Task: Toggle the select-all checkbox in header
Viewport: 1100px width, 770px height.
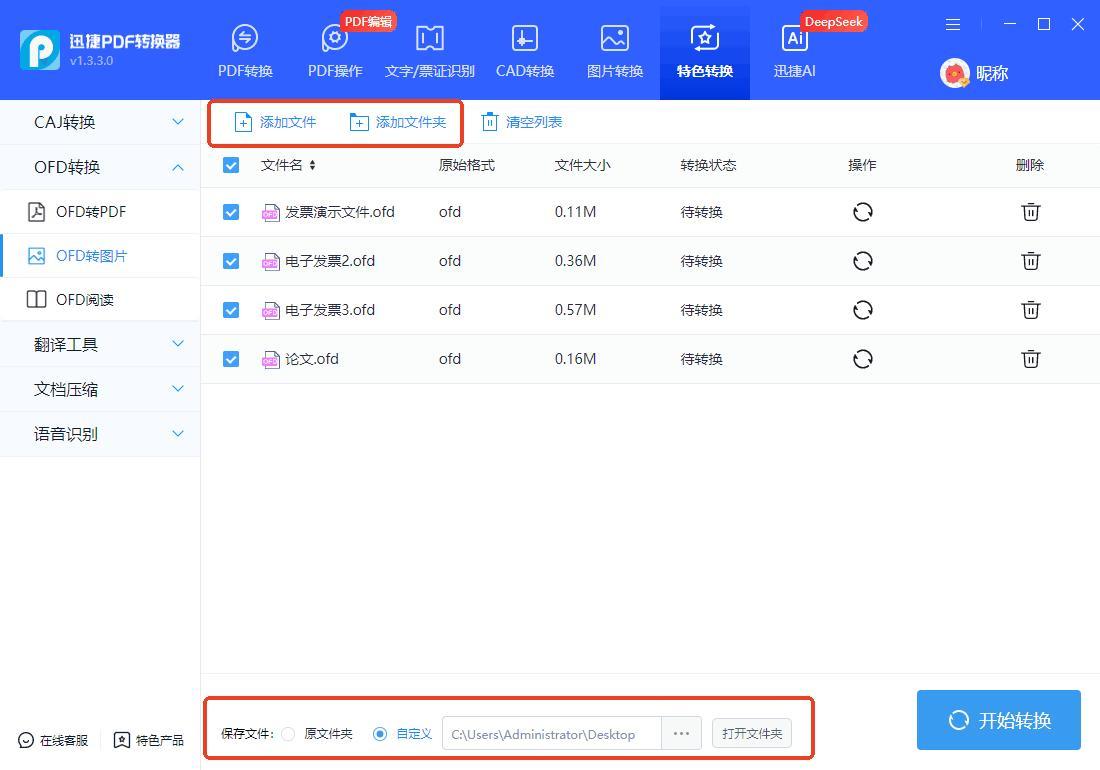Action: point(231,165)
